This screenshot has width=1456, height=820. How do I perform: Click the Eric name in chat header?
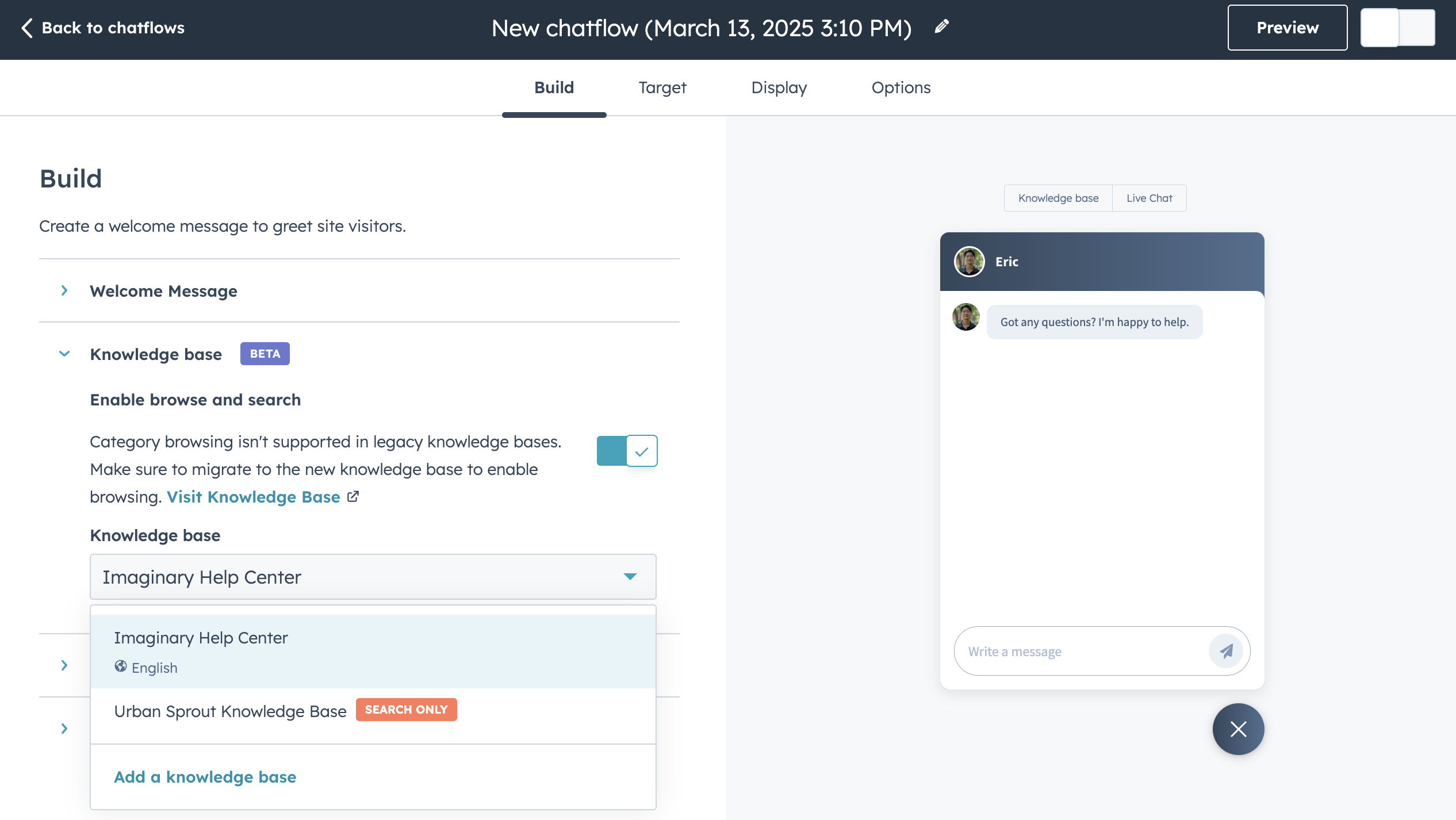[x=1007, y=262]
